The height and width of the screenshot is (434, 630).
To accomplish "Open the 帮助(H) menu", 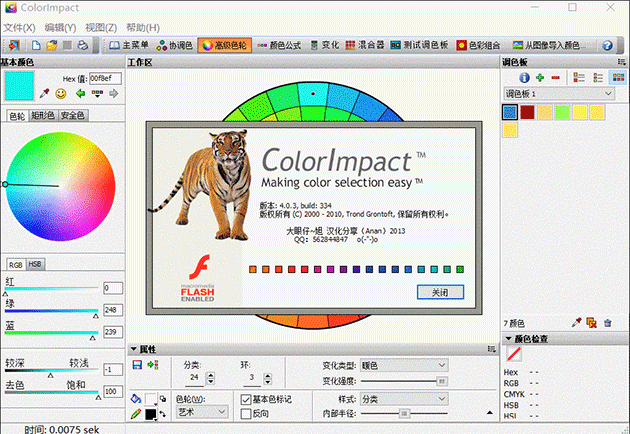I will tap(143, 28).
